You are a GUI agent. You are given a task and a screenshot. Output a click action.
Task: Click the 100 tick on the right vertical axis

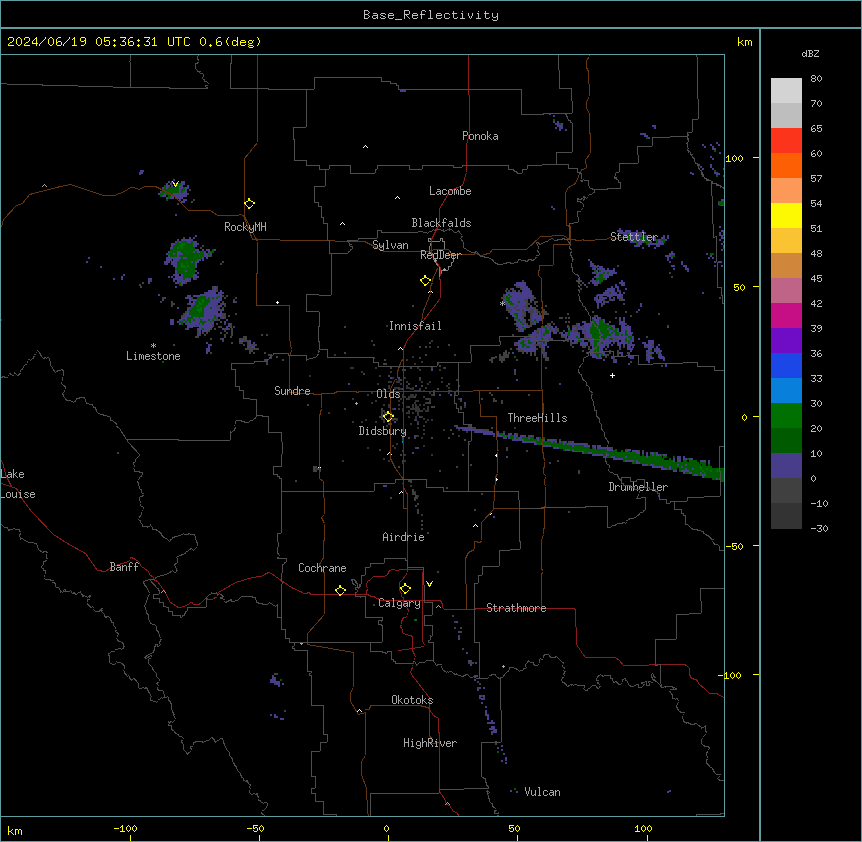point(734,158)
